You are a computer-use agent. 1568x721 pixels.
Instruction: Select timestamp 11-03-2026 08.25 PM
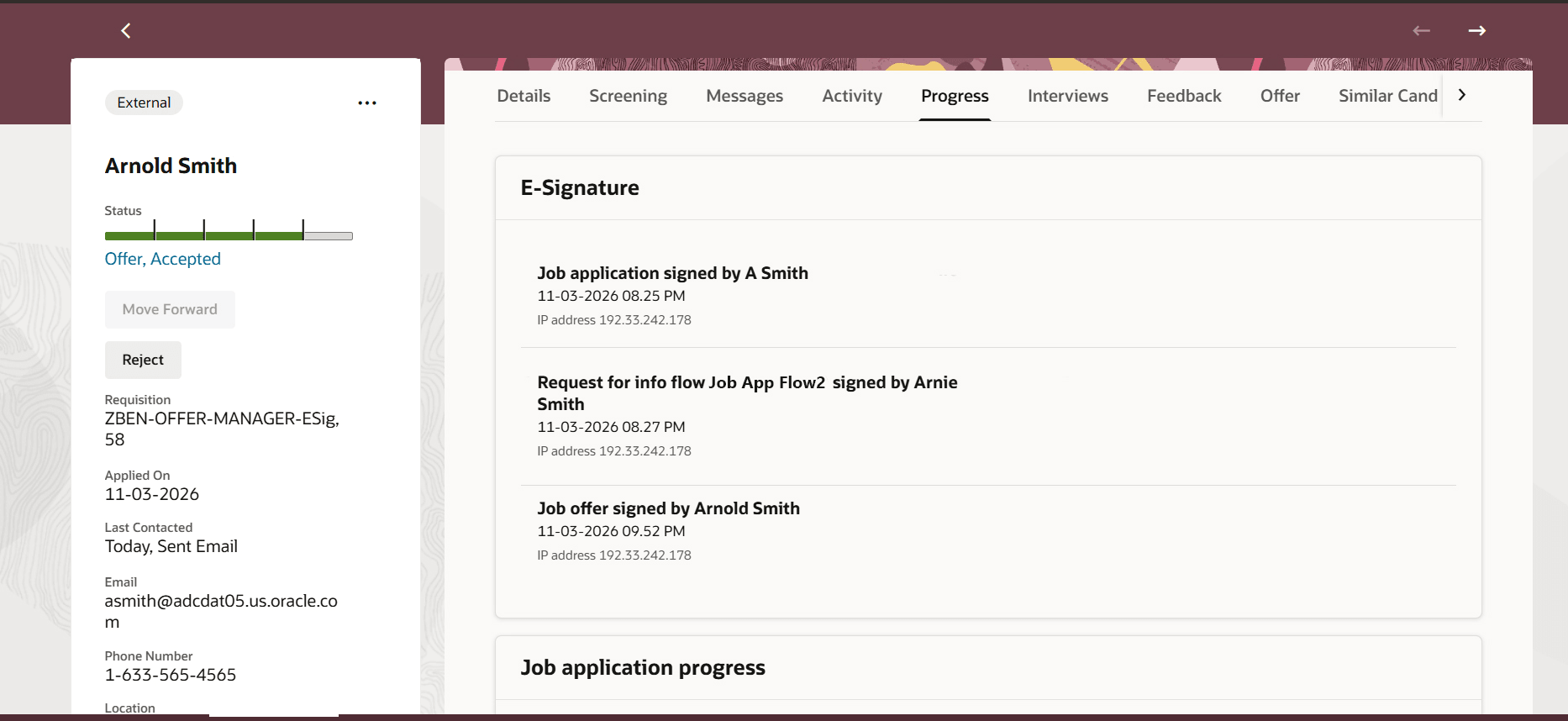(611, 296)
